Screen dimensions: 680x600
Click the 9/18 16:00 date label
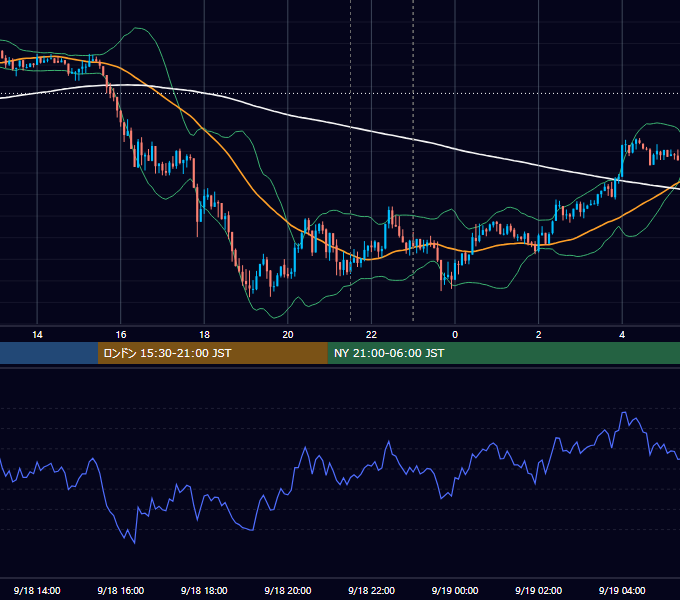[x=121, y=590]
